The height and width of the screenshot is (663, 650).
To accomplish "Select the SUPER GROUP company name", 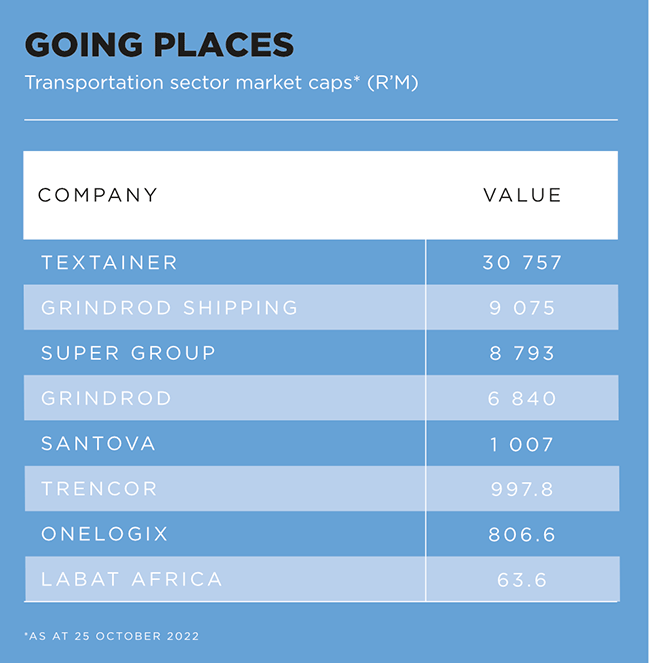I will (x=129, y=353).
